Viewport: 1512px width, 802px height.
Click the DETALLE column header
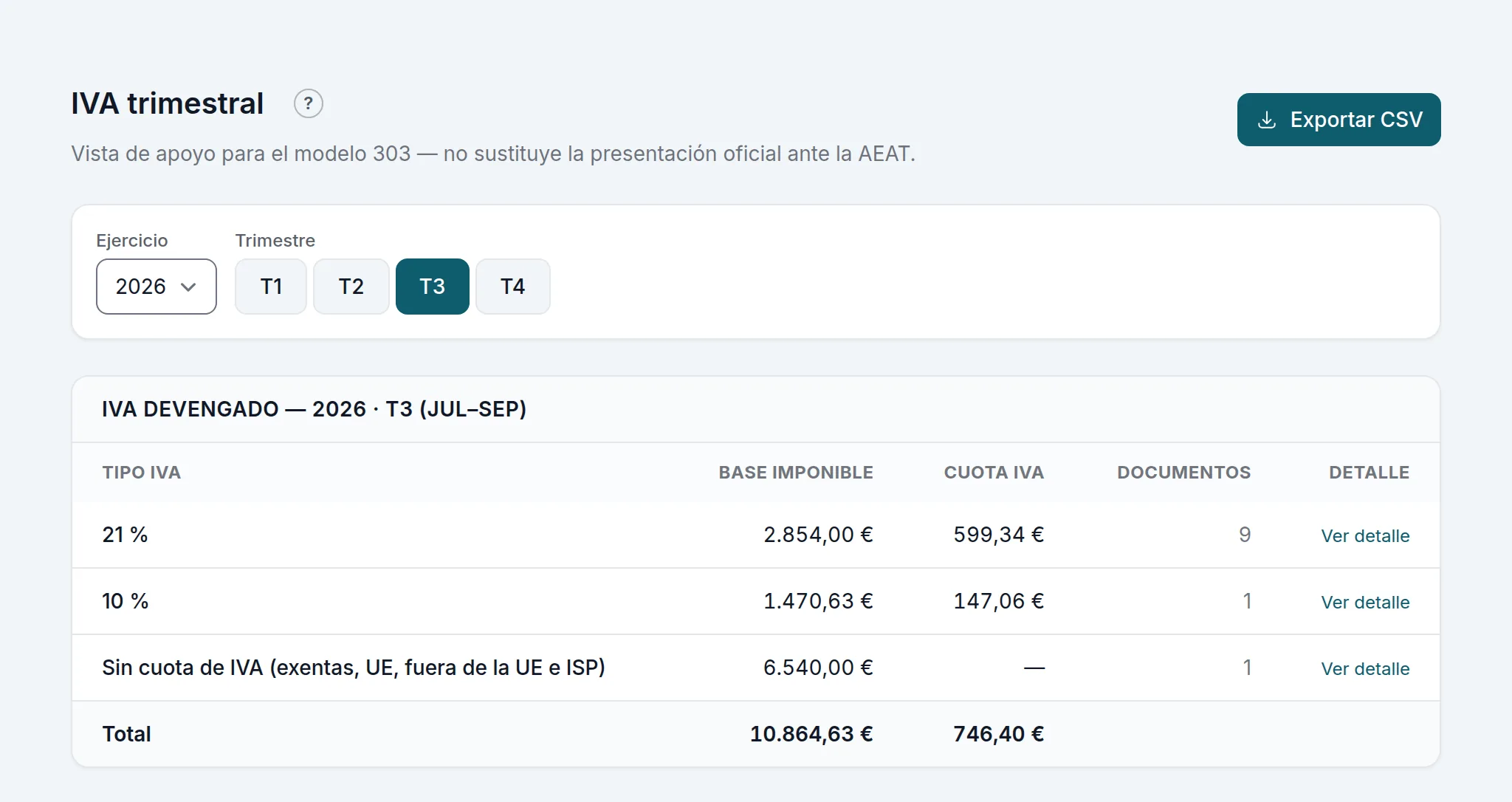[1369, 473]
